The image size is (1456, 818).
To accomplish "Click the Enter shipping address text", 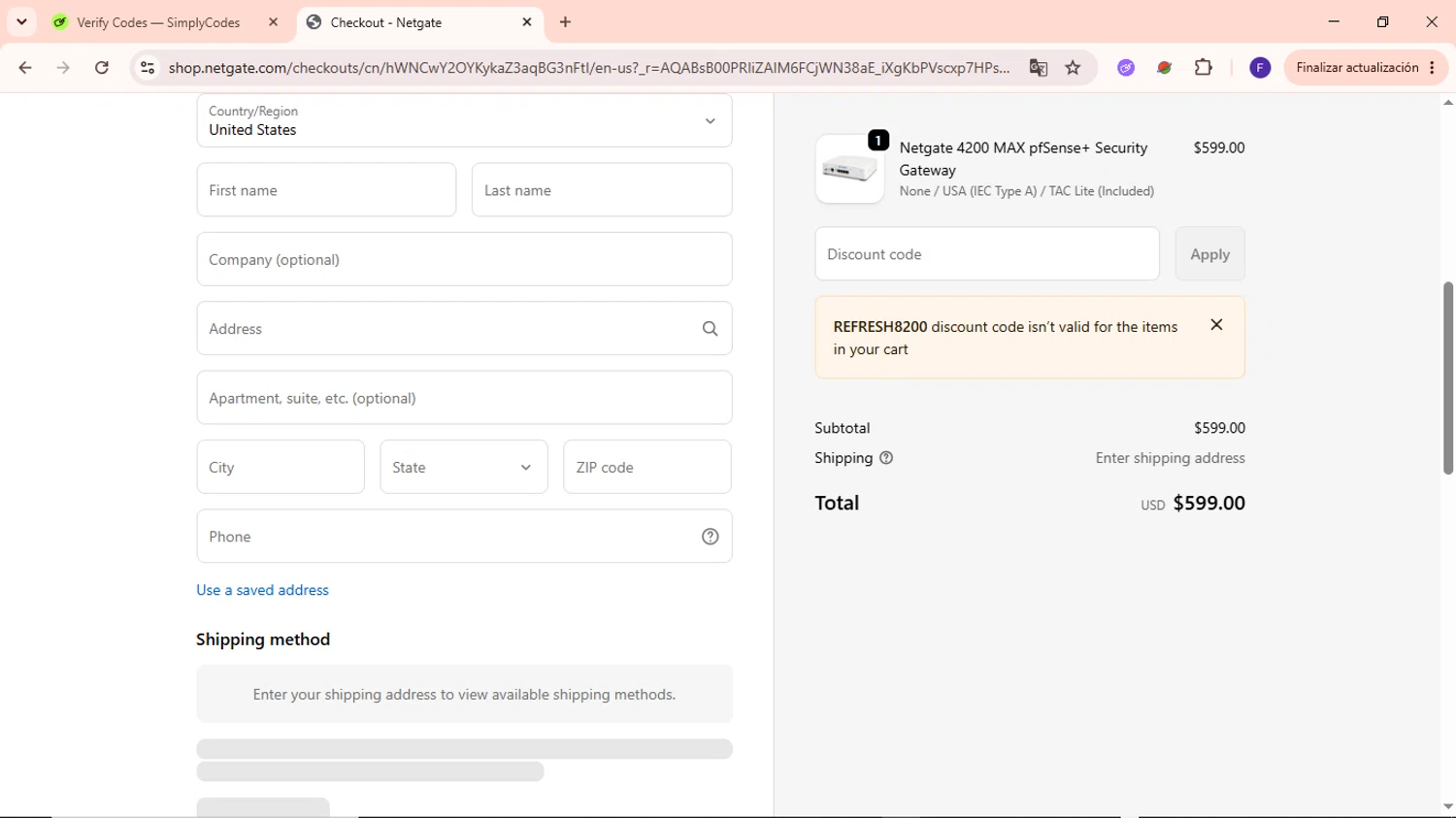I will click(x=1170, y=458).
